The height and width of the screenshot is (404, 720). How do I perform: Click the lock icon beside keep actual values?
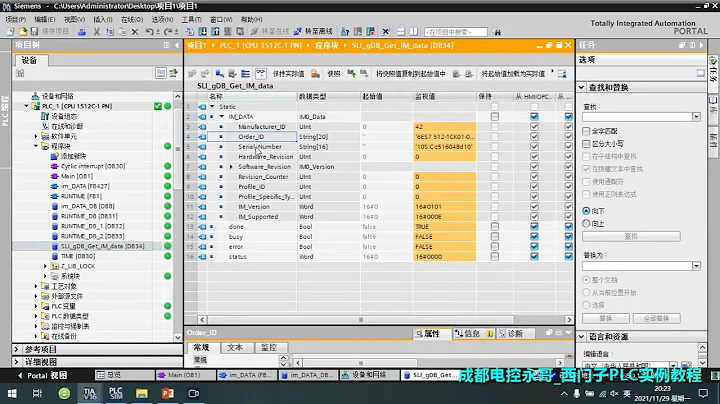pos(315,73)
